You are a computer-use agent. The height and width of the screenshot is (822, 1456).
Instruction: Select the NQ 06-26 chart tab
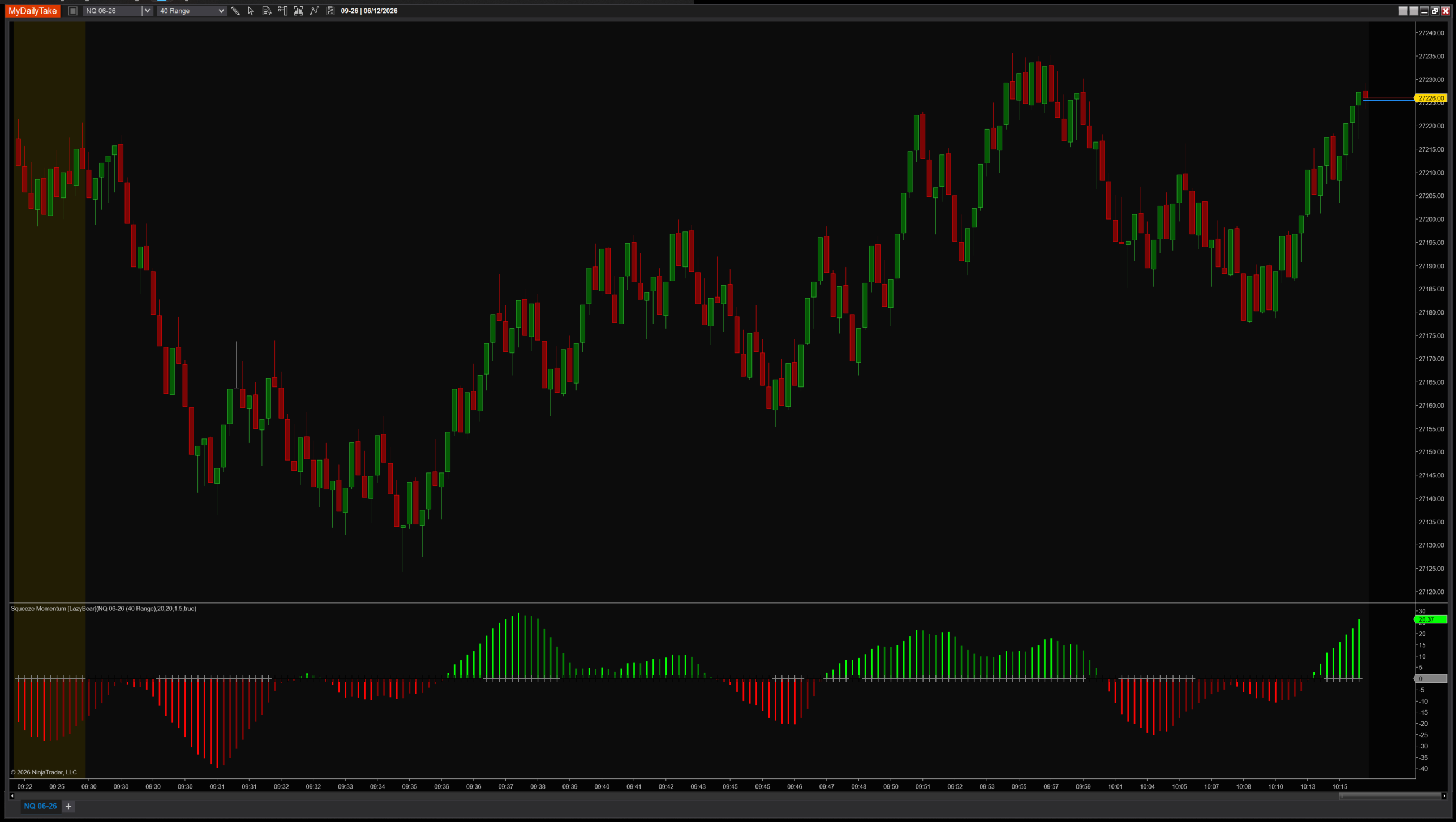(40, 806)
